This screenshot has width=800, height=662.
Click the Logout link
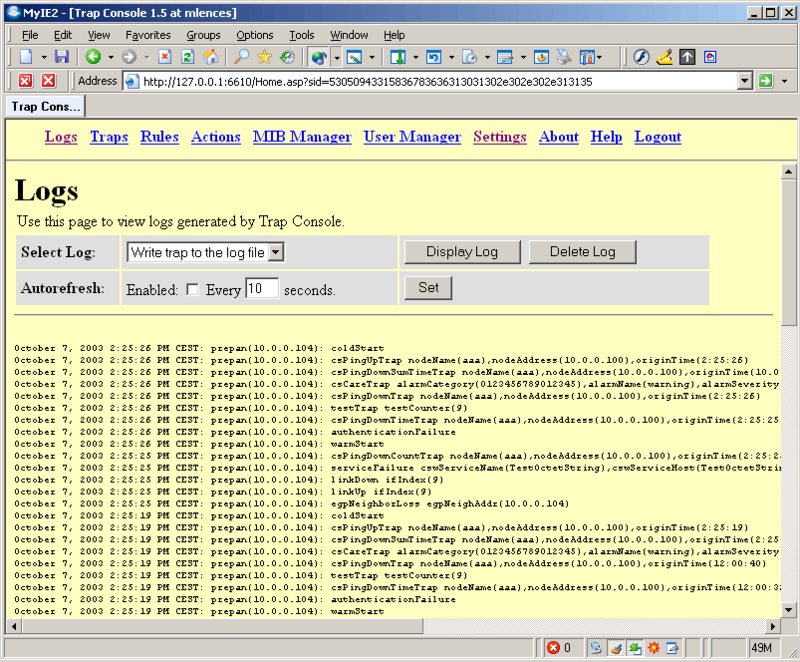coord(658,137)
